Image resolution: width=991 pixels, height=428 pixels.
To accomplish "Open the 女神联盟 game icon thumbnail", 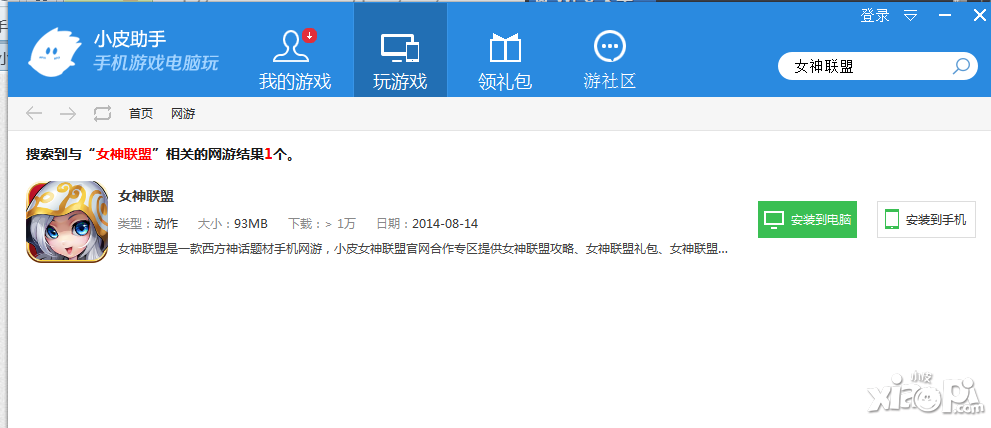I will (67, 221).
